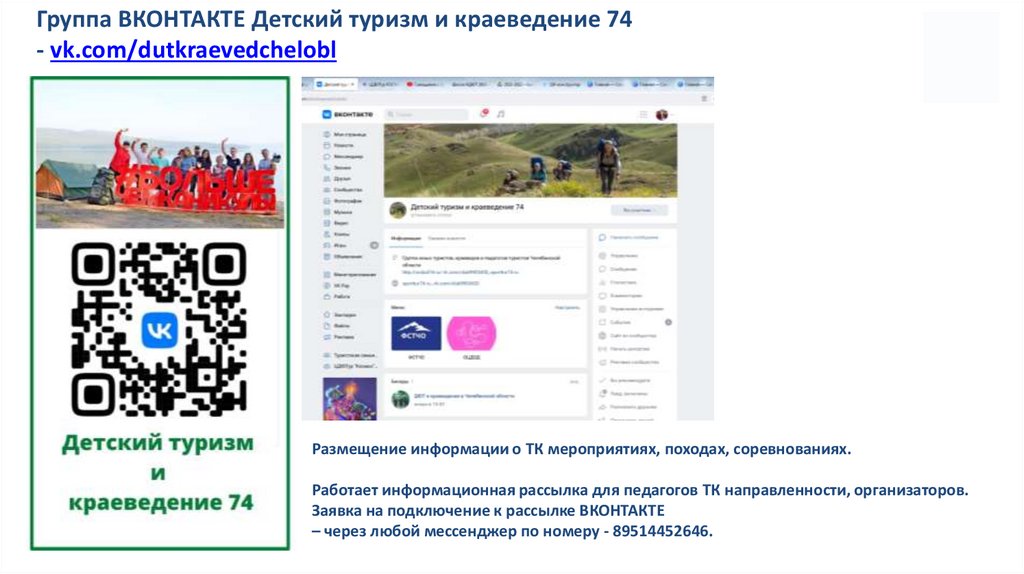Switch to the Свежие новости tab

click(x=447, y=239)
